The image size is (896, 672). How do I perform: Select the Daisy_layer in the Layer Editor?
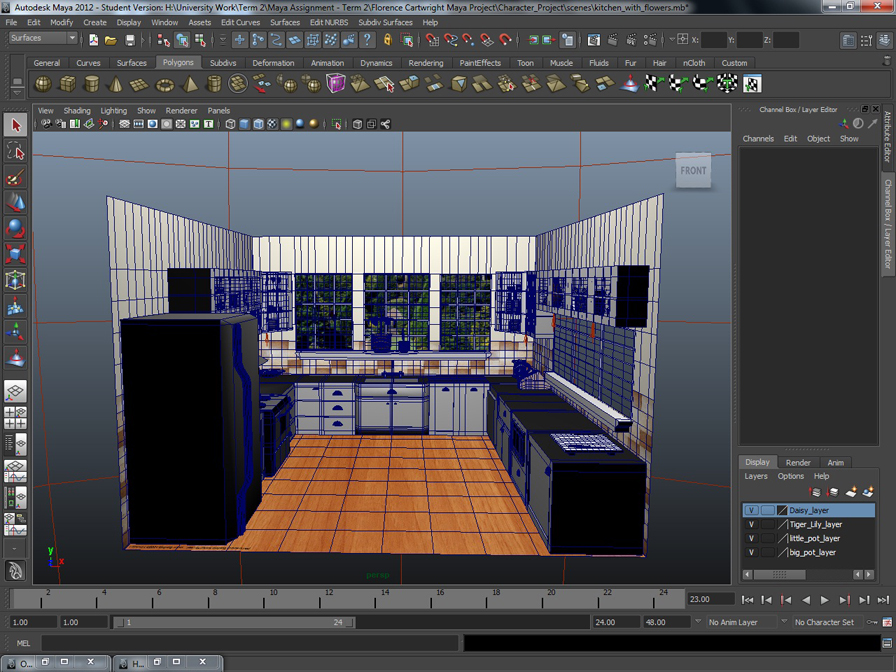[810, 510]
